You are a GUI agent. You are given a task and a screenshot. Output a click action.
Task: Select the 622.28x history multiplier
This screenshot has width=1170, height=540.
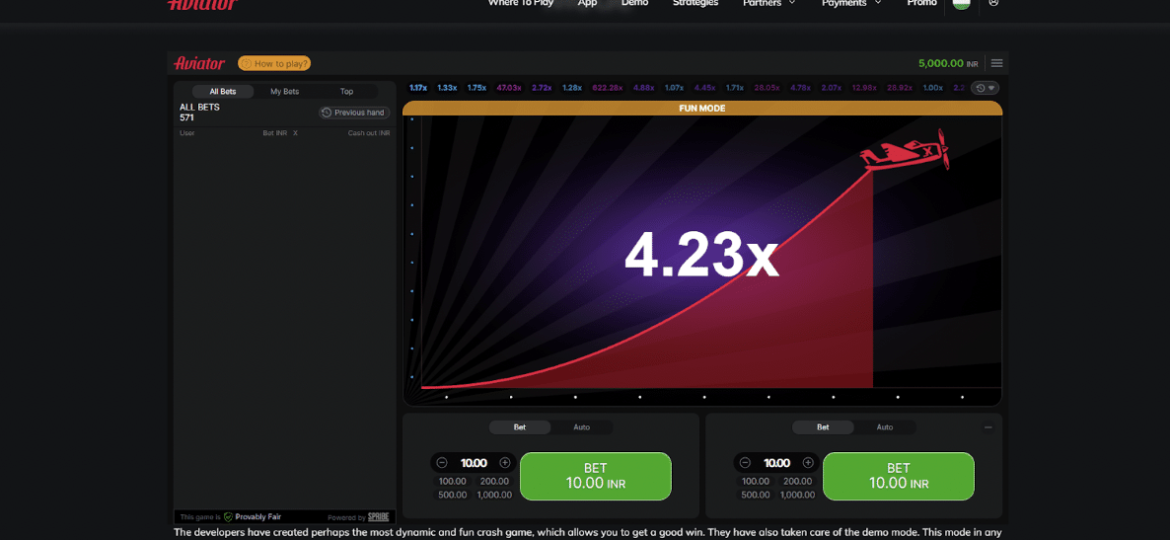click(607, 88)
